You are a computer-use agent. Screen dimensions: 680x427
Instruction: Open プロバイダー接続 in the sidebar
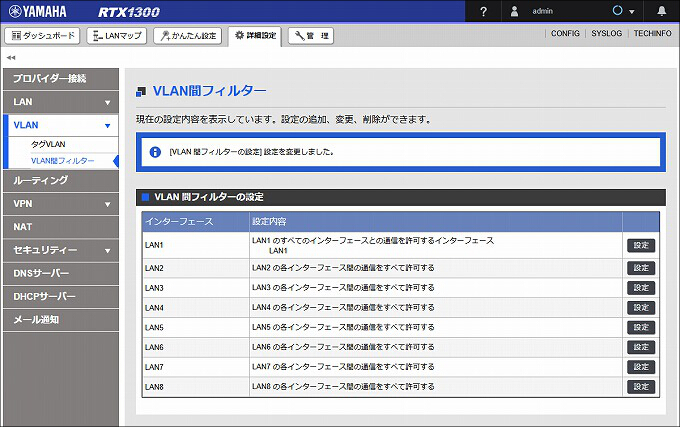[61, 79]
